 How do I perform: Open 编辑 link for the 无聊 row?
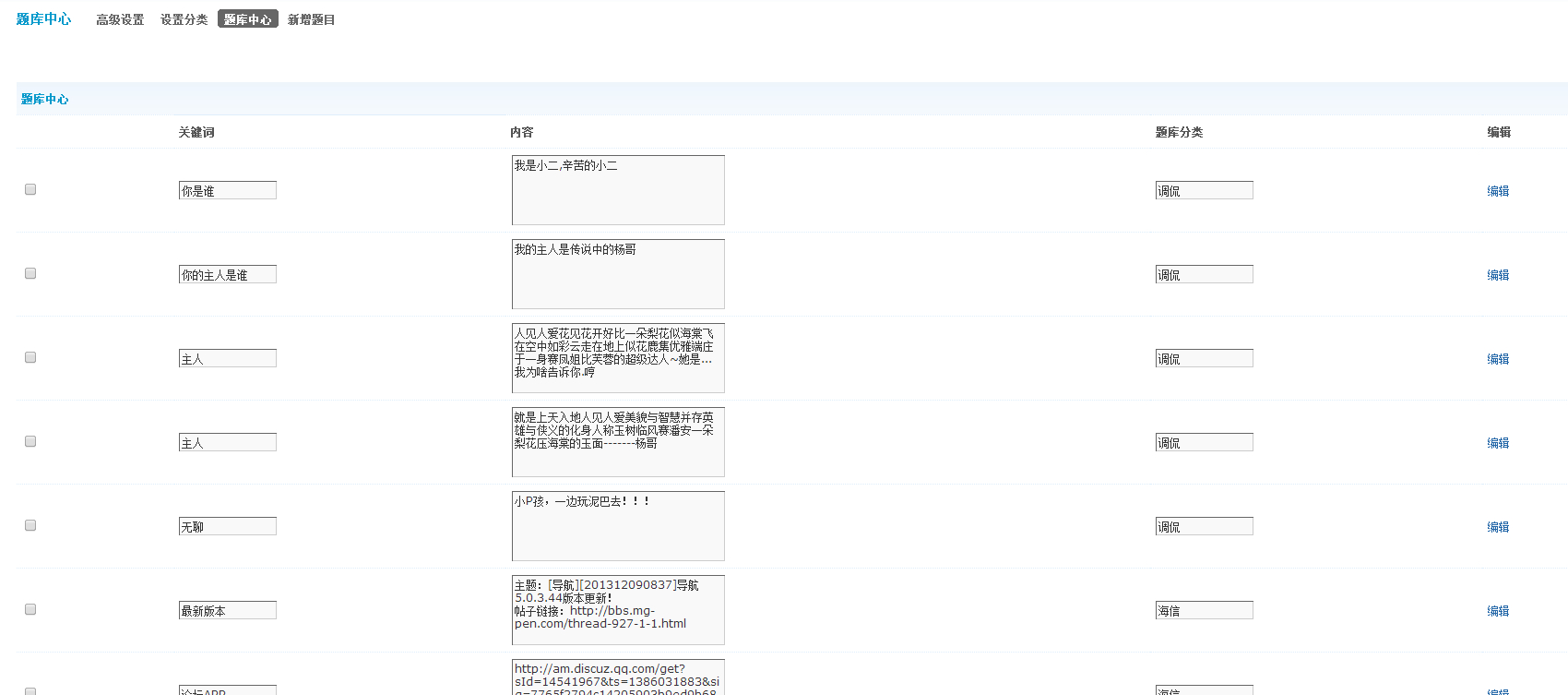1498,527
